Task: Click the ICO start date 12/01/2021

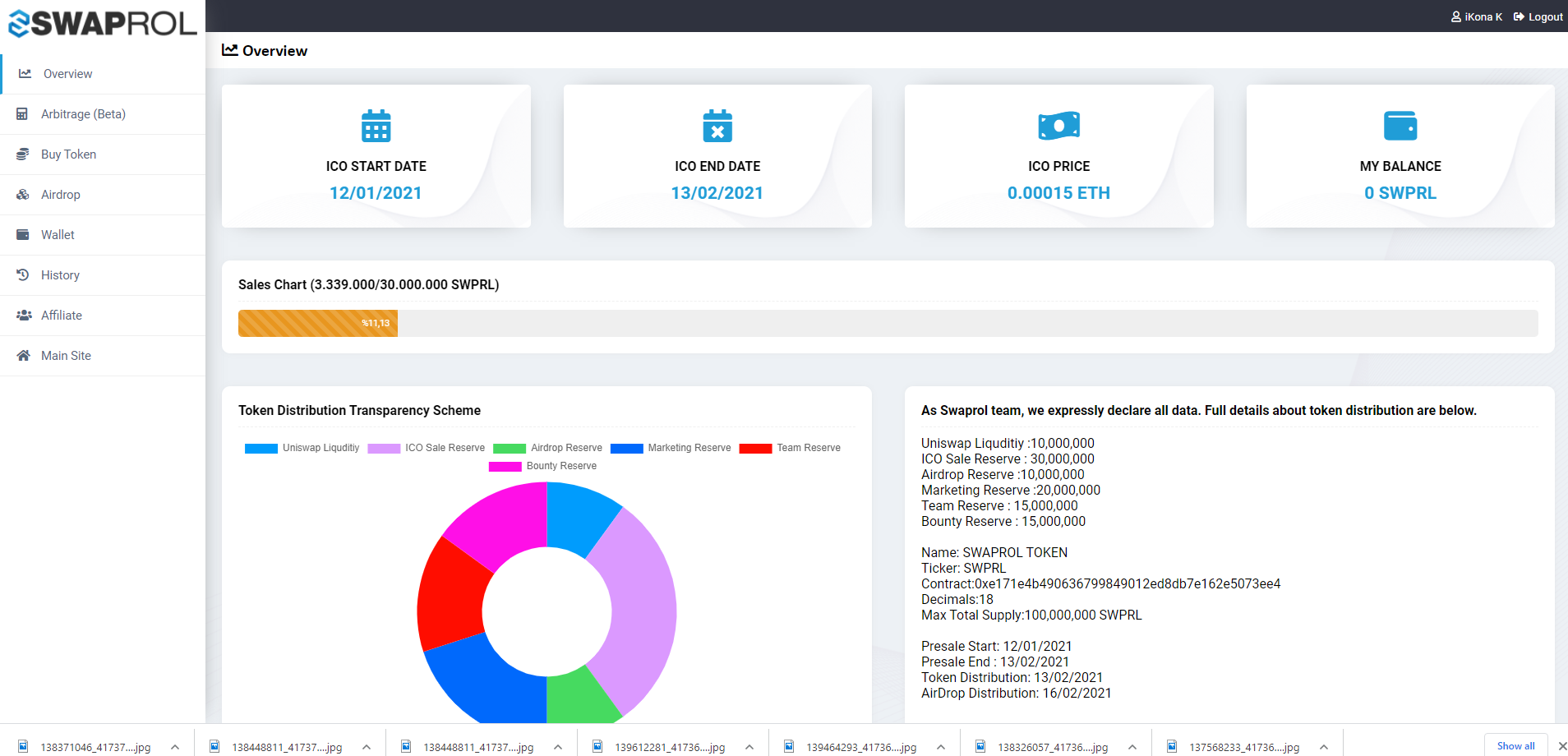Action: [x=376, y=193]
